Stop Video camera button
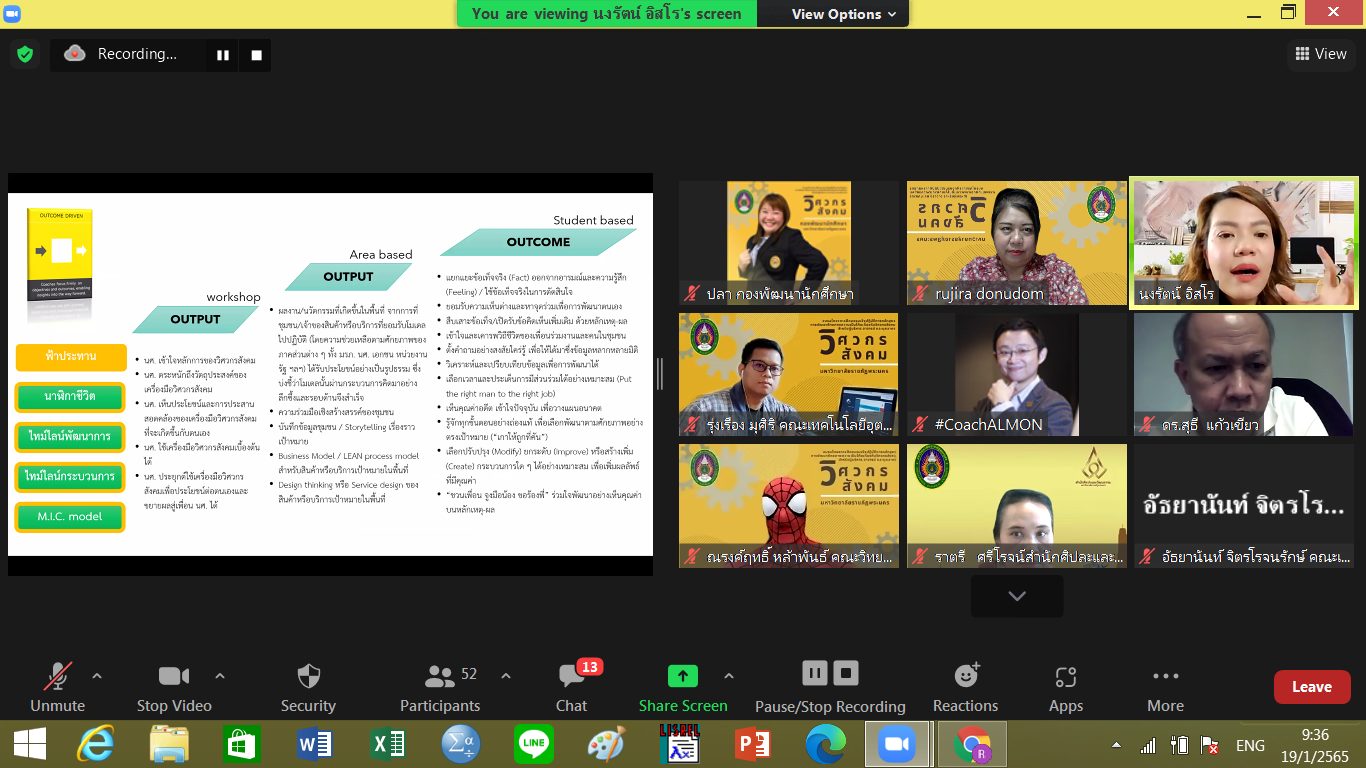 click(x=174, y=688)
